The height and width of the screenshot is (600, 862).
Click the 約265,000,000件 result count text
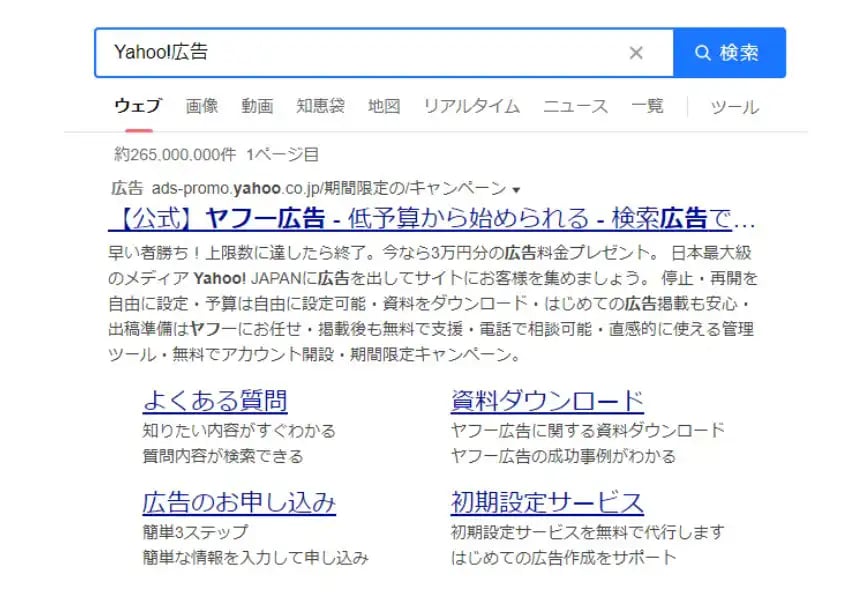[x=175, y=155]
